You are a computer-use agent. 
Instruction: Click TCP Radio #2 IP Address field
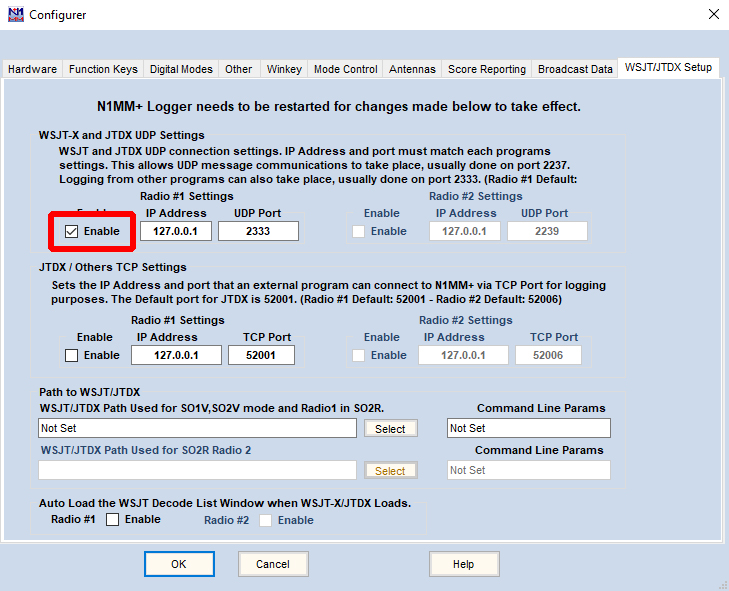tap(463, 355)
